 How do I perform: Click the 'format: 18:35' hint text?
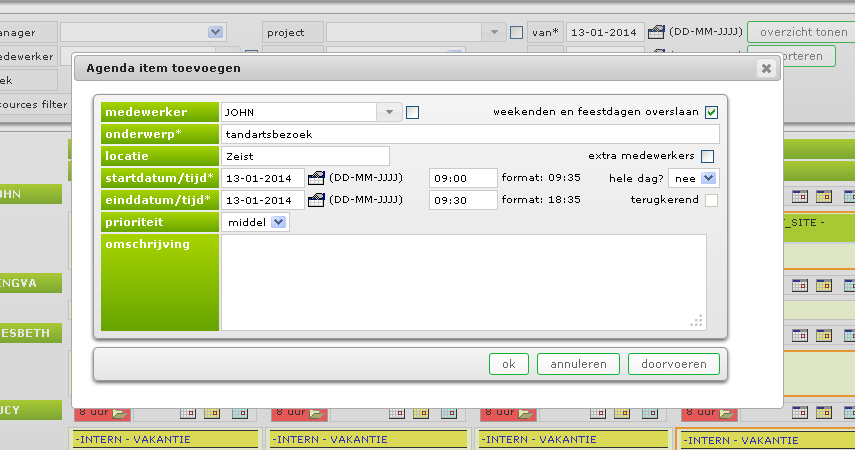[x=541, y=200]
